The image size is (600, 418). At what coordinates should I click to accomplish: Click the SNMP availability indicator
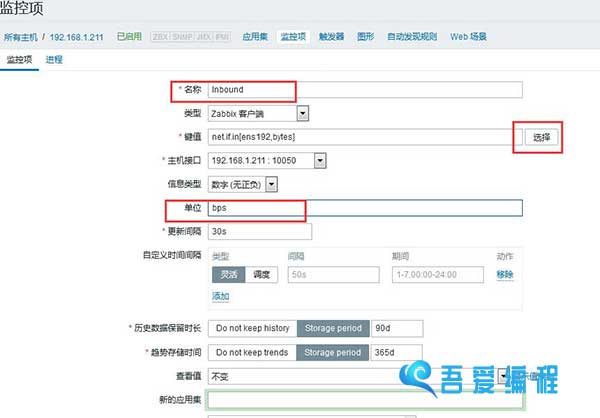pos(182,37)
